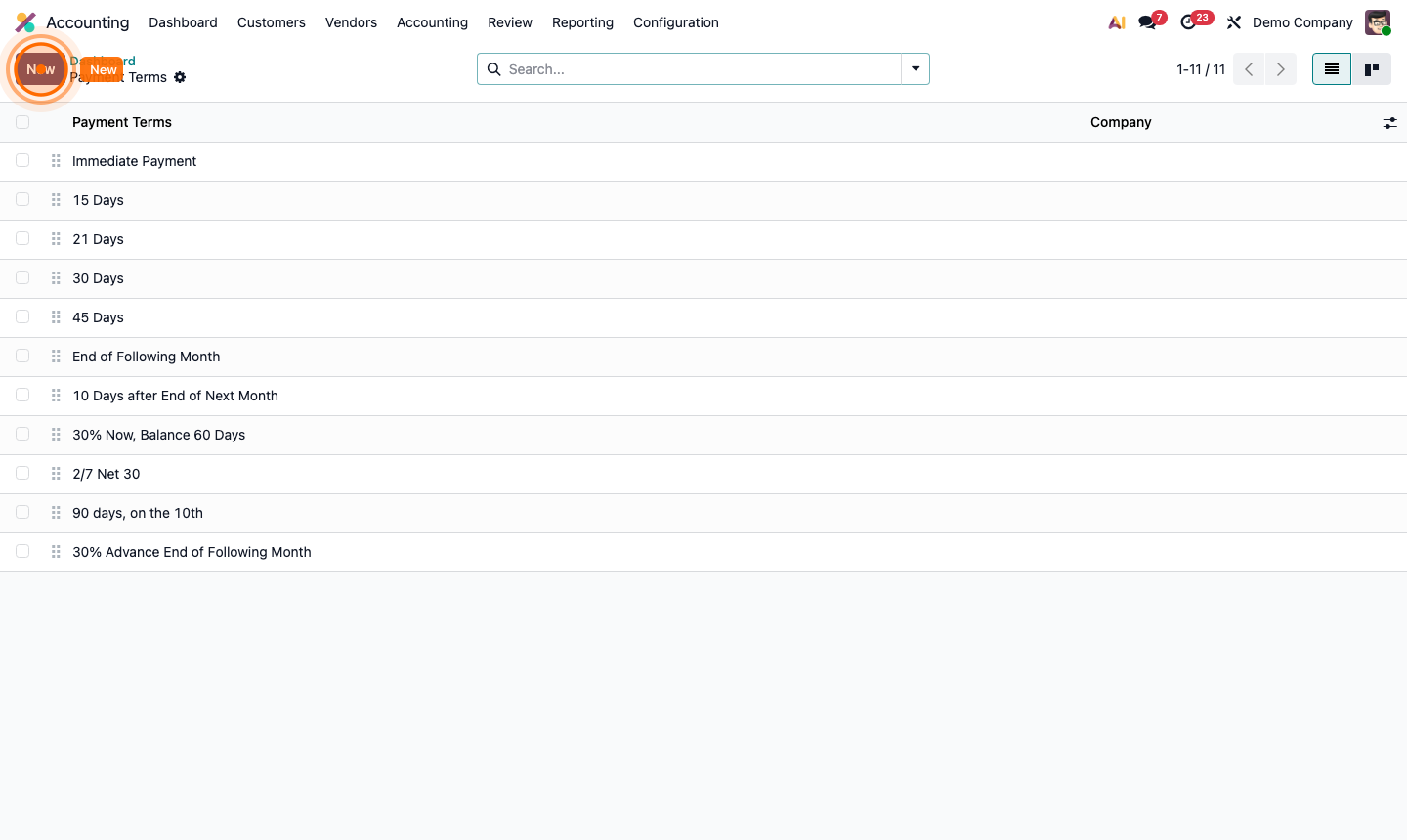Select the checkbox beside Immediate Payment
The width and height of the screenshot is (1407, 840).
[x=22, y=160]
